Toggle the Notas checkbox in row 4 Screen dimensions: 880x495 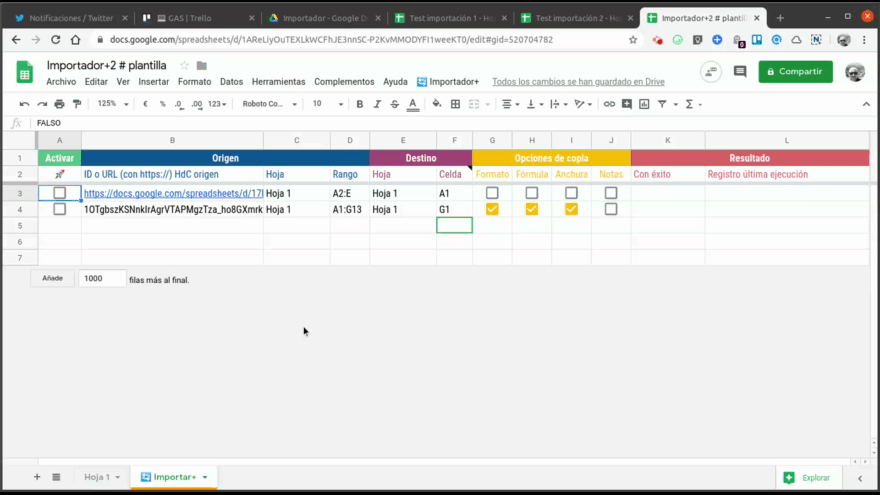click(611, 209)
